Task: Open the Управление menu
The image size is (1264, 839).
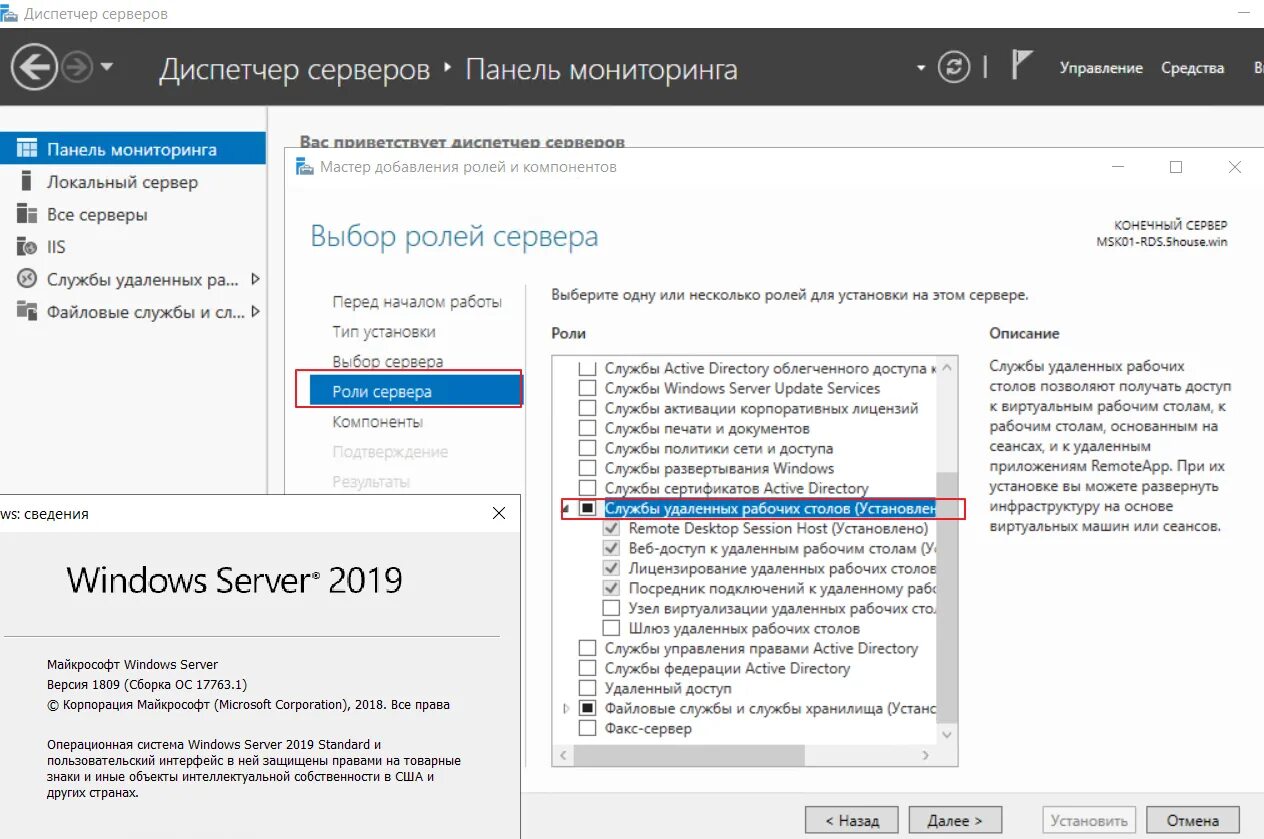Action: tap(1101, 68)
